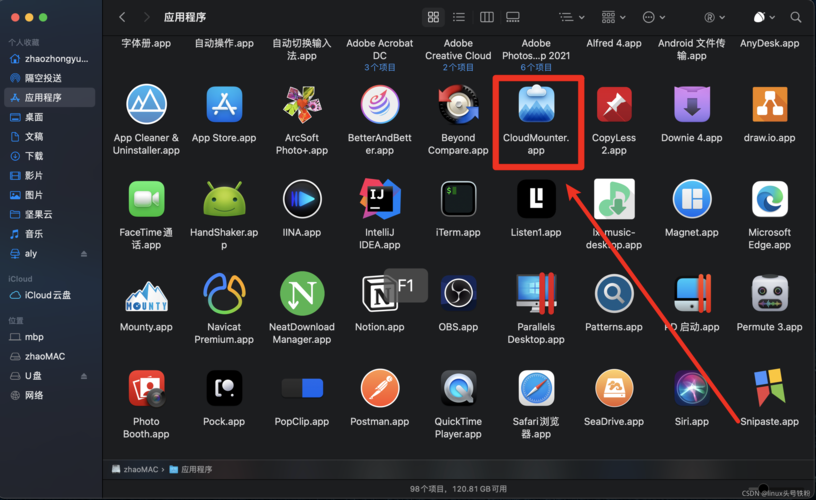Open Snipaste.app icon
The width and height of the screenshot is (816, 500).
click(770, 387)
